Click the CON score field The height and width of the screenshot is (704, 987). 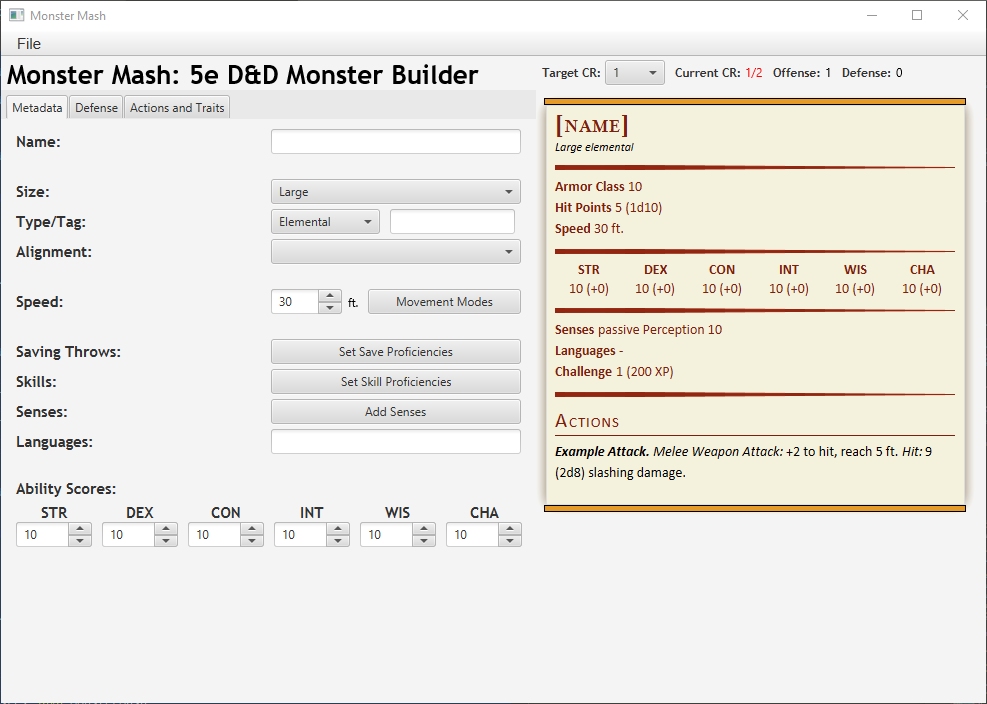(214, 535)
